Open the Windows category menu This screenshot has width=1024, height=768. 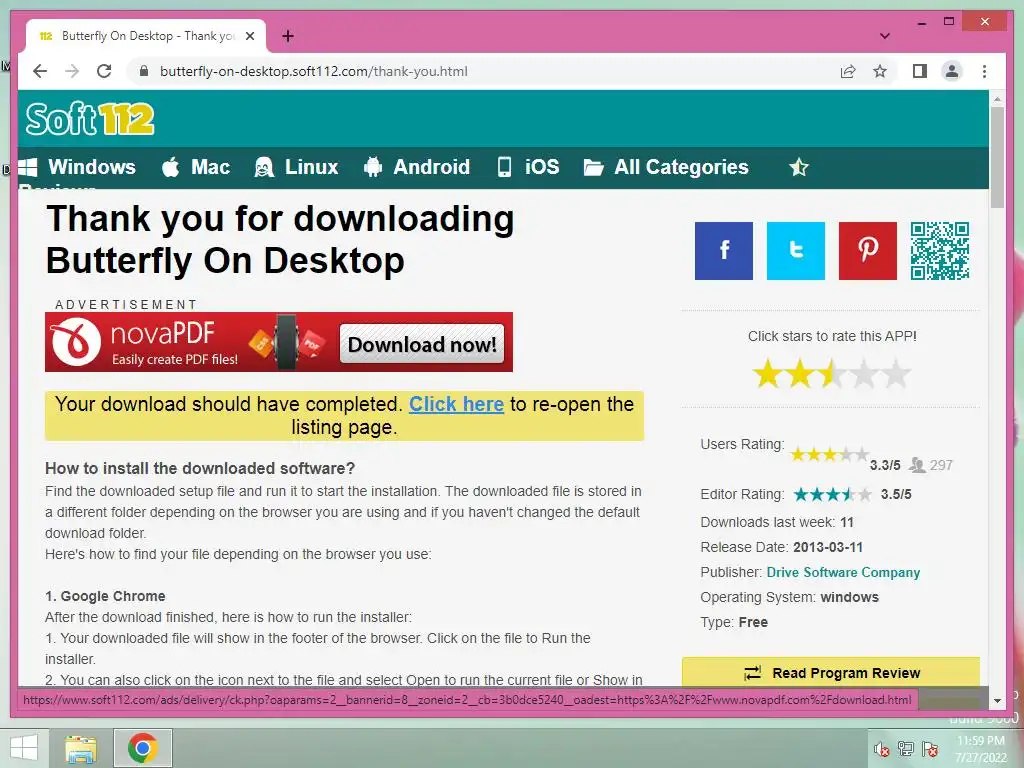click(x=77, y=167)
